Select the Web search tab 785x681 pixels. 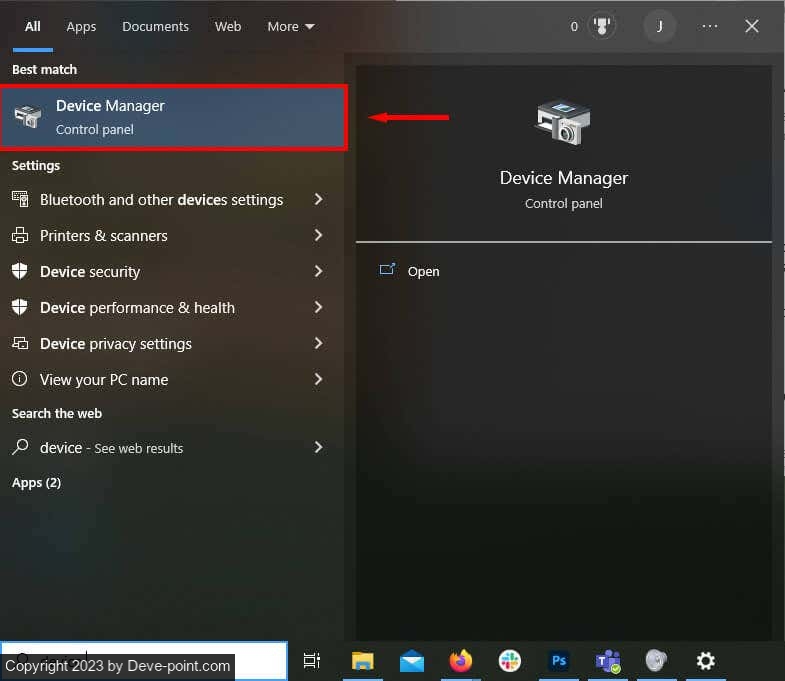[x=228, y=27]
